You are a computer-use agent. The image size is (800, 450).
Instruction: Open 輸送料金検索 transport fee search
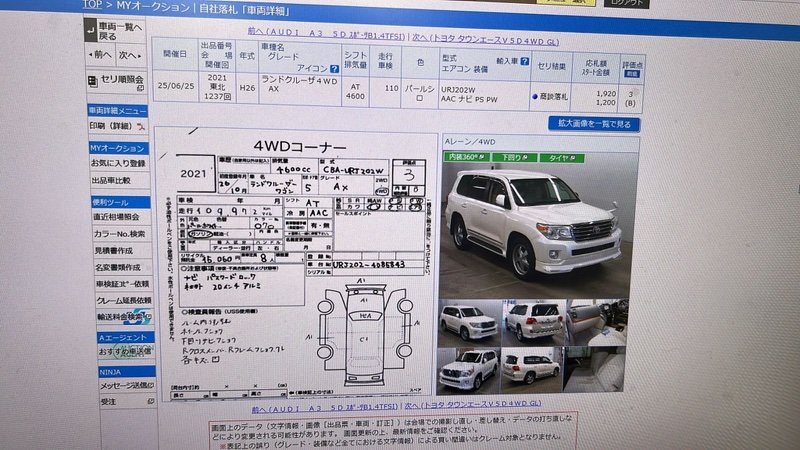[x=124, y=317]
